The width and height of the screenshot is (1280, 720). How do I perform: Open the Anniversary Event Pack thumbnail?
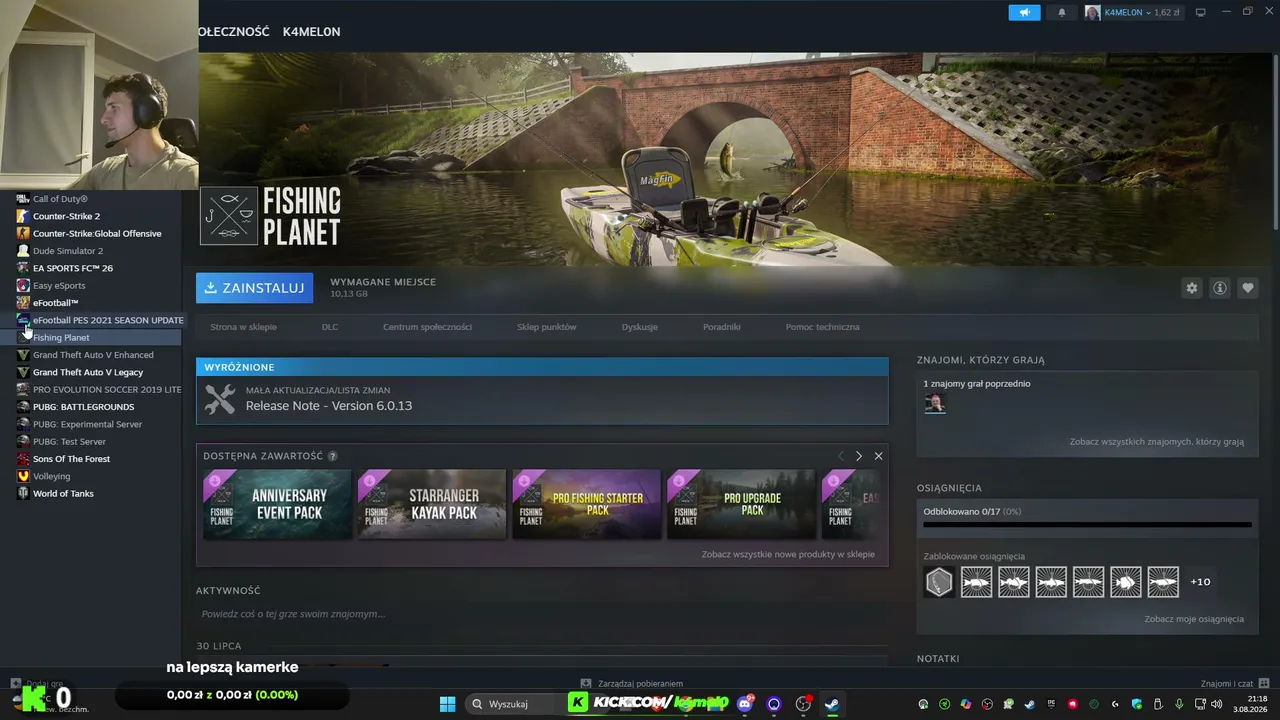pos(277,505)
